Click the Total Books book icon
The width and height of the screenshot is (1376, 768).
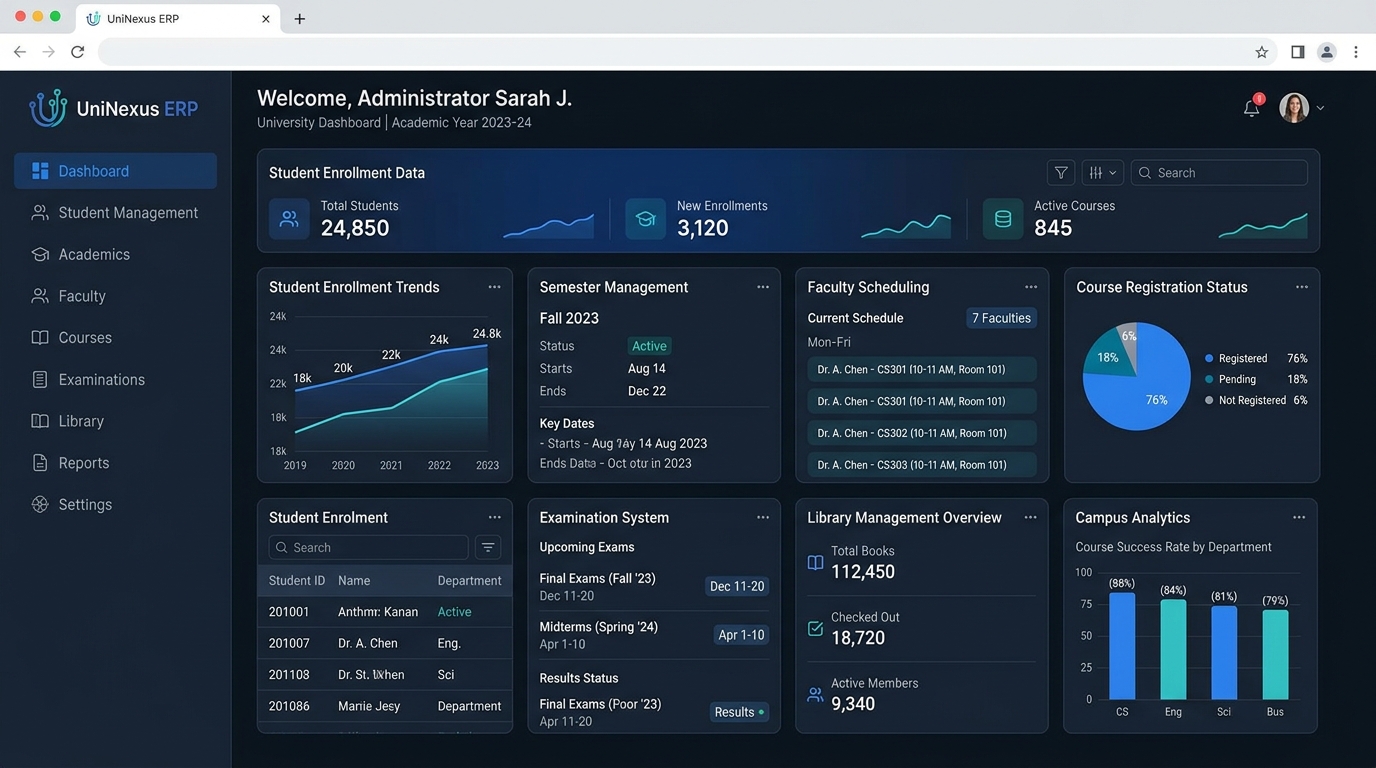pos(815,563)
